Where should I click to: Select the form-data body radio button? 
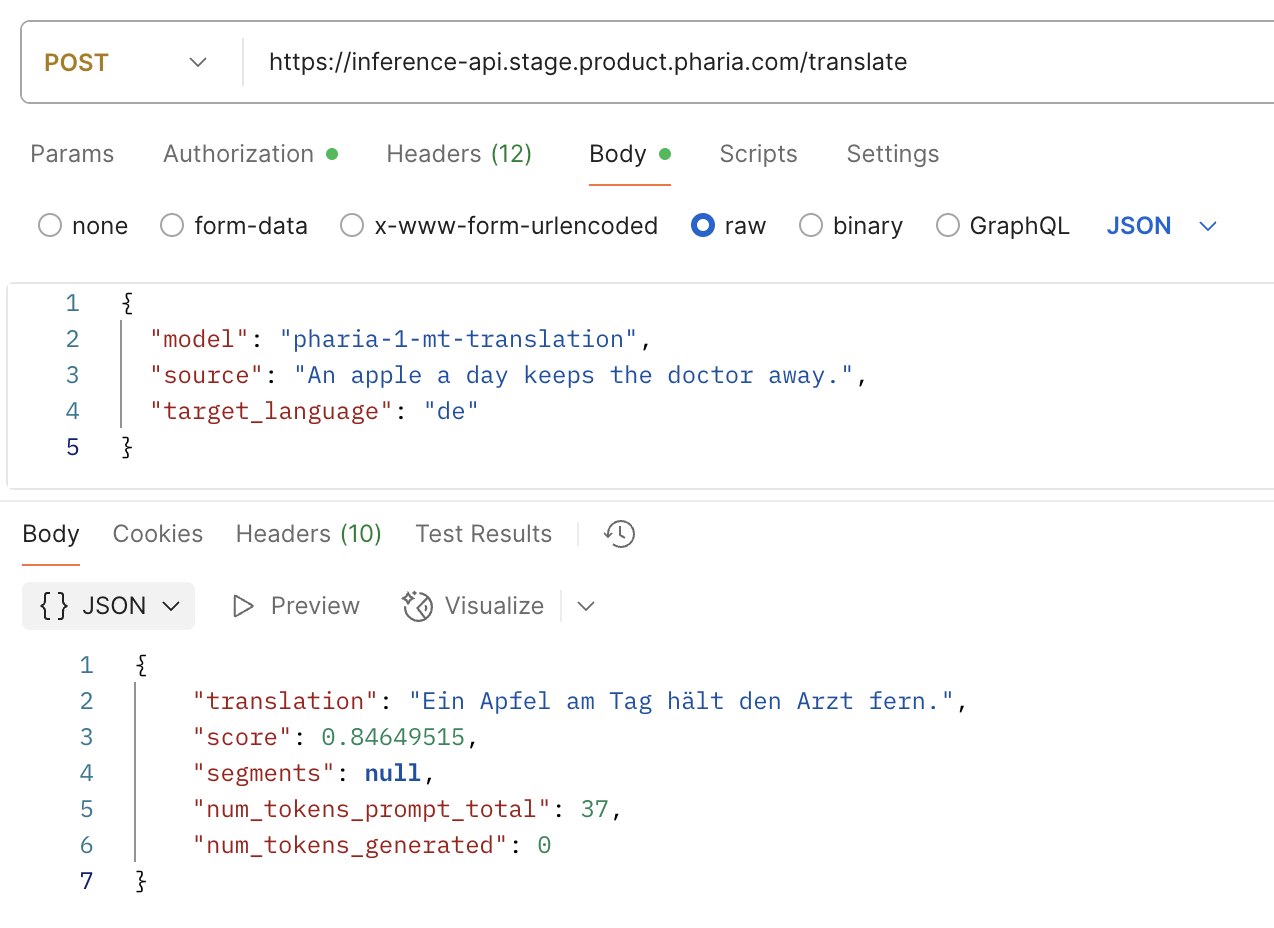tap(171, 226)
